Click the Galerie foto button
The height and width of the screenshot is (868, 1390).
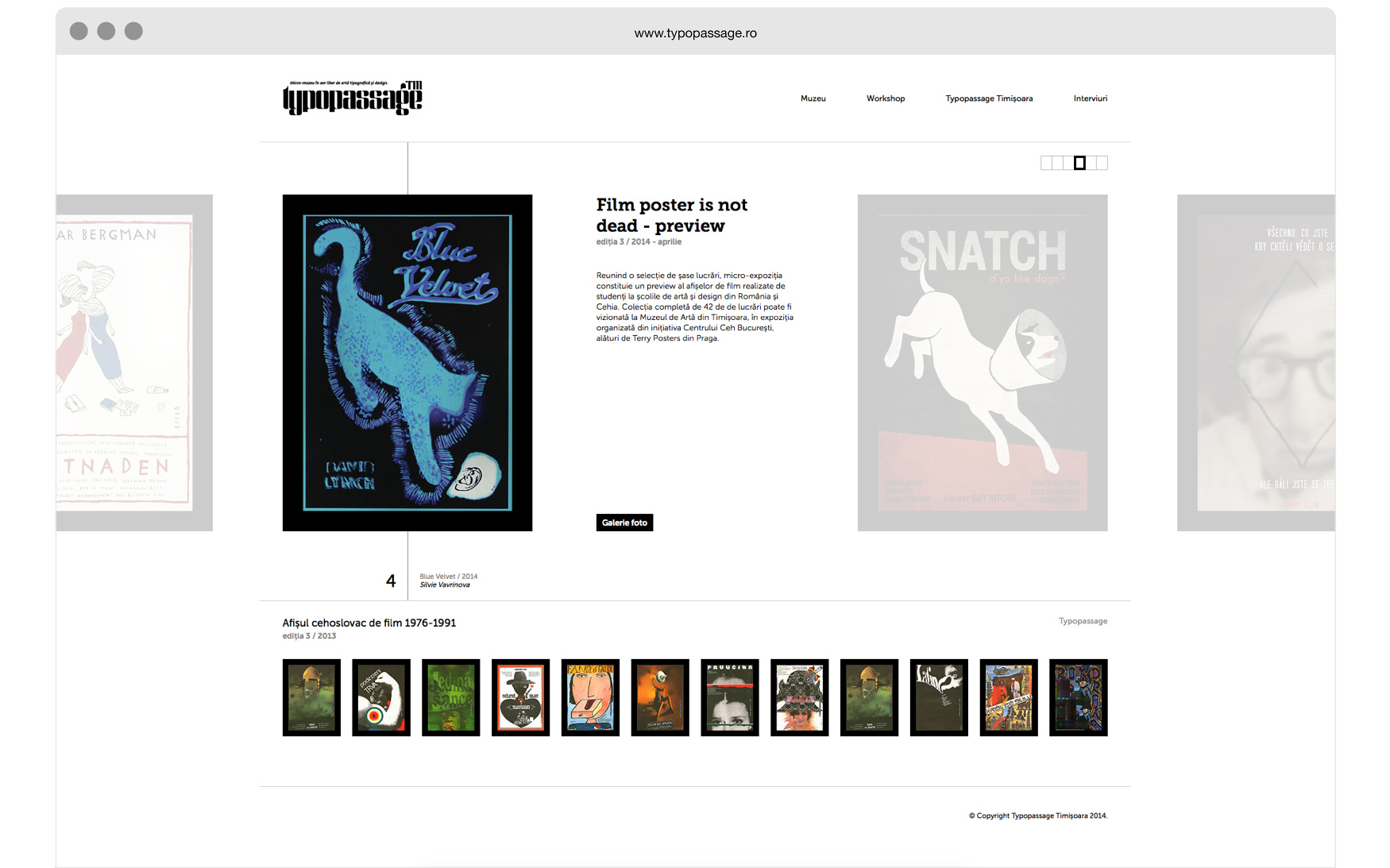(x=624, y=523)
